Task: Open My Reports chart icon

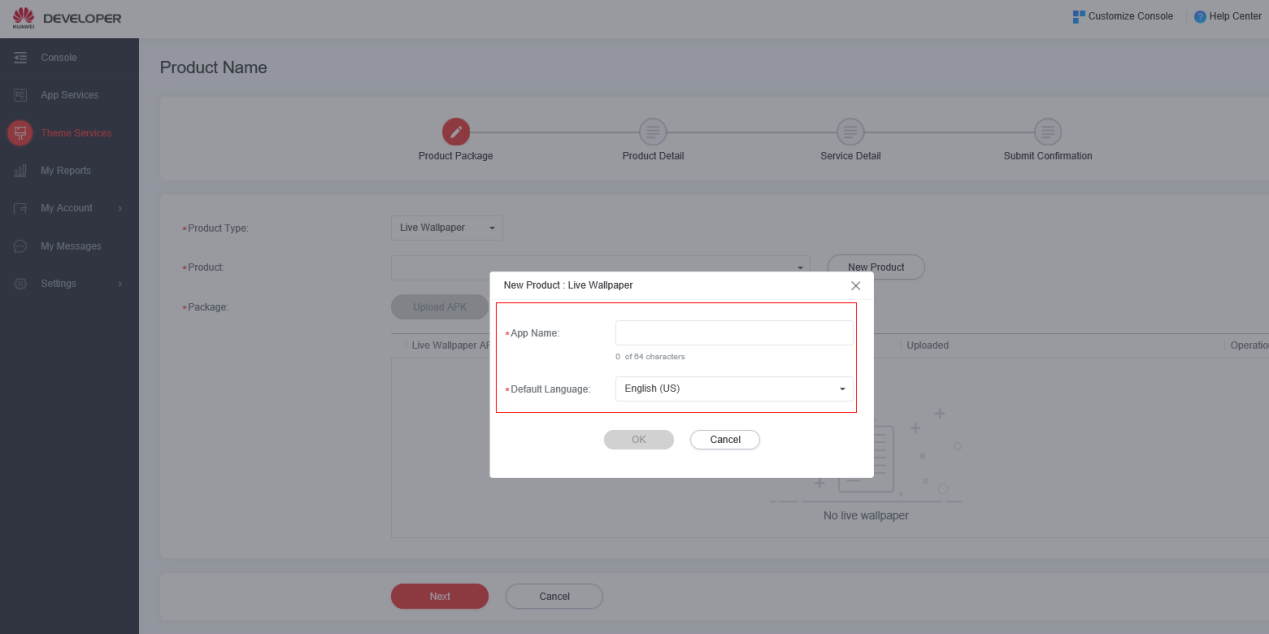Action: click(20, 171)
